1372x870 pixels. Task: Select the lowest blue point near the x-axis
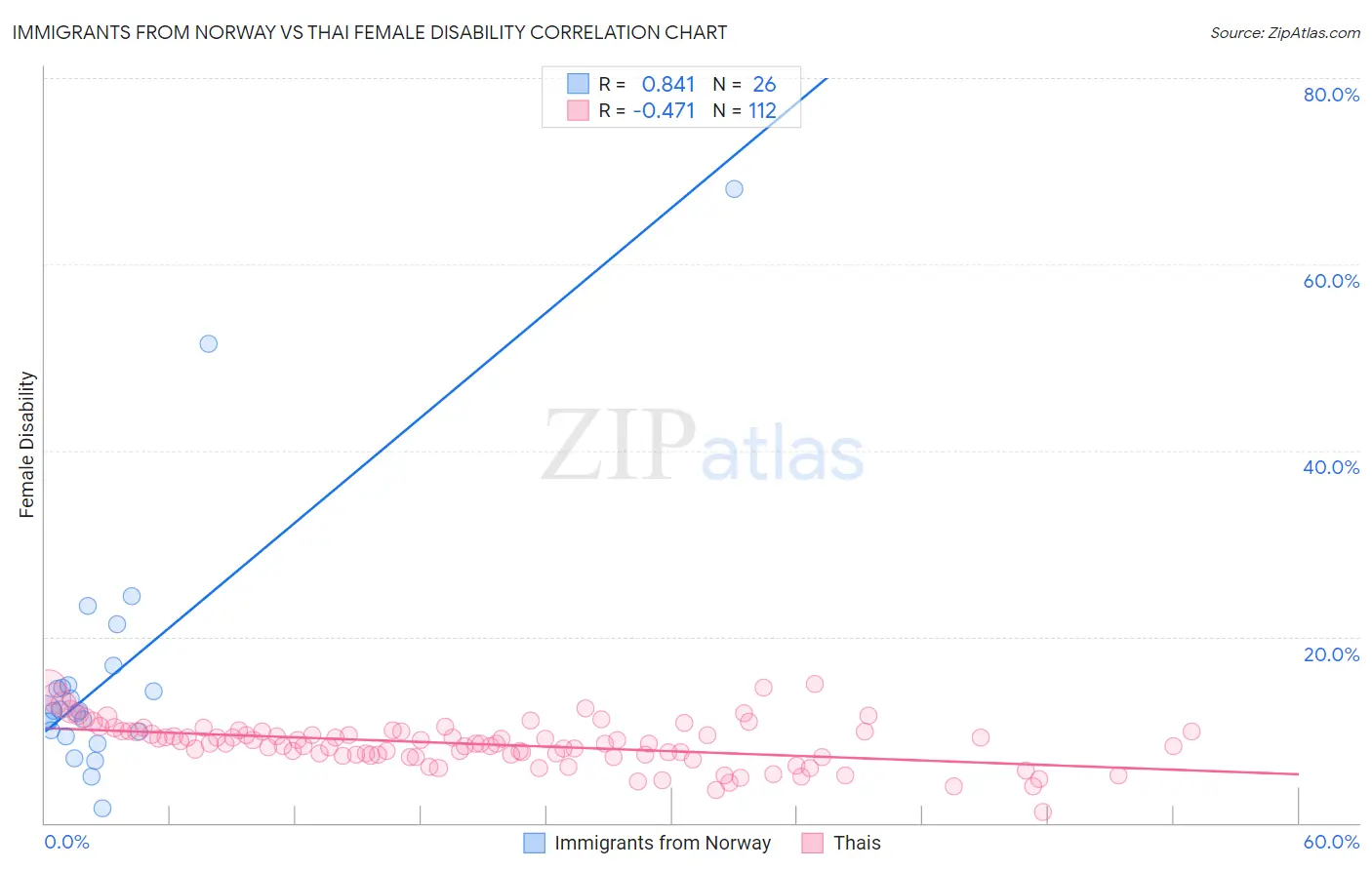[x=101, y=808]
